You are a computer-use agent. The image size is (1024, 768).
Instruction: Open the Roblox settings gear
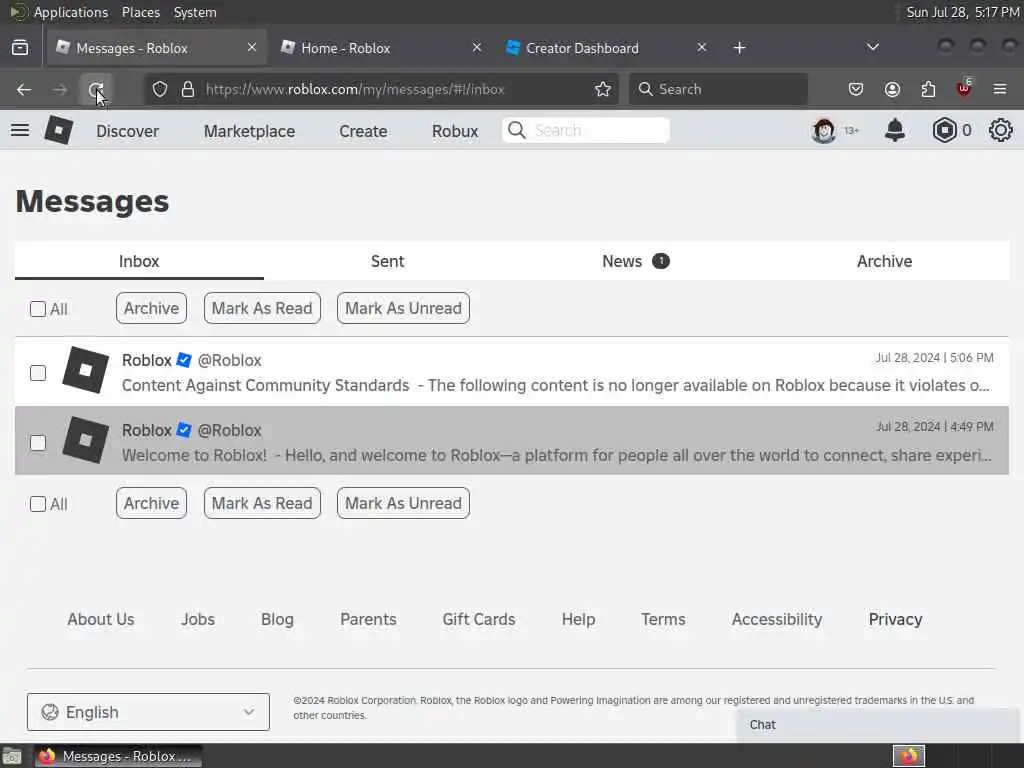1000,131
